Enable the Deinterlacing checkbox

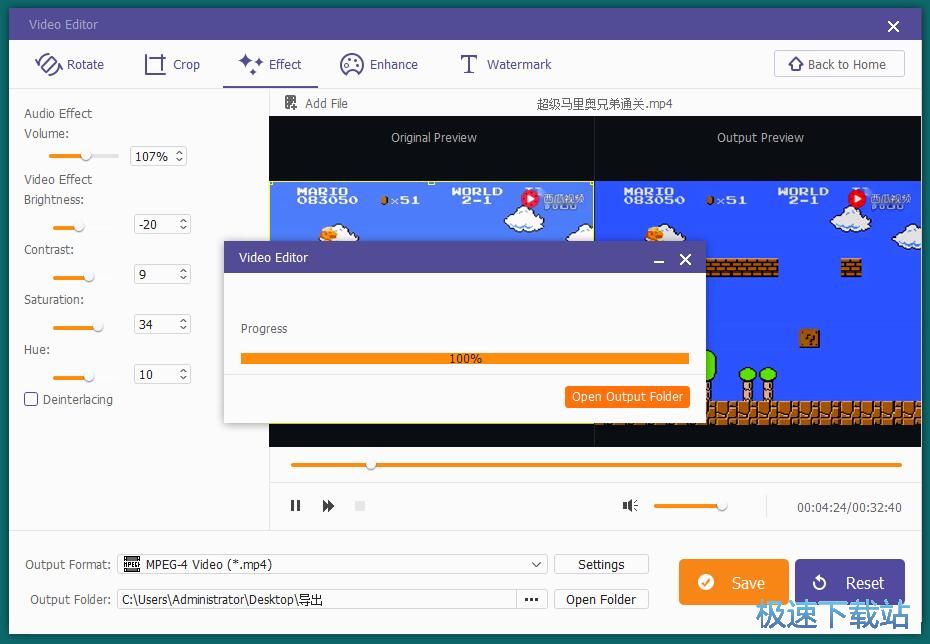[31, 399]
